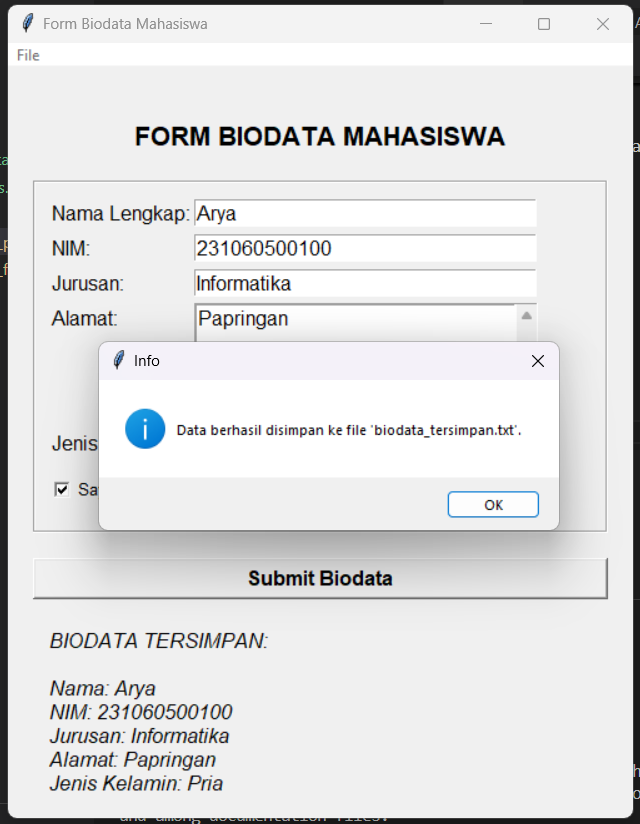Click the blue information icon
Image resolution: width=640 pixels, height=824 pixels.
145,429
